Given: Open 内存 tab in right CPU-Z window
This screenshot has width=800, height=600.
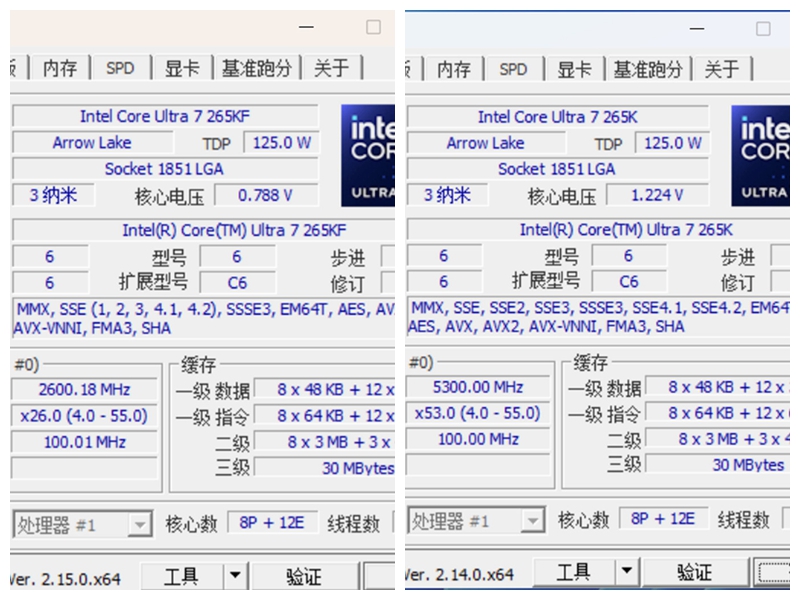Looking at the screenshot, I should click(x=454, y=69).
